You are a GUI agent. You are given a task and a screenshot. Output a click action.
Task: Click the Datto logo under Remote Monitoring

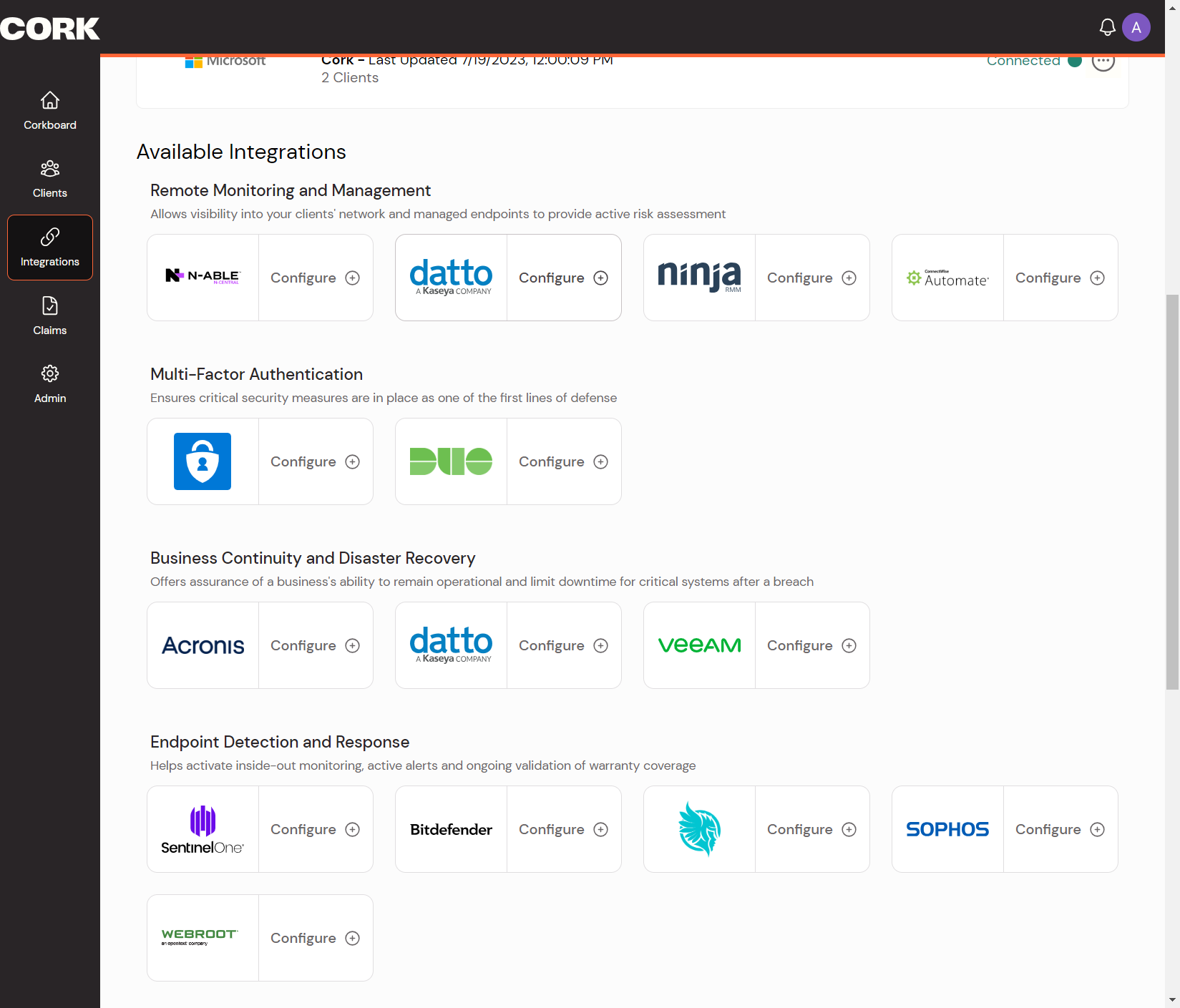point(452,278)
